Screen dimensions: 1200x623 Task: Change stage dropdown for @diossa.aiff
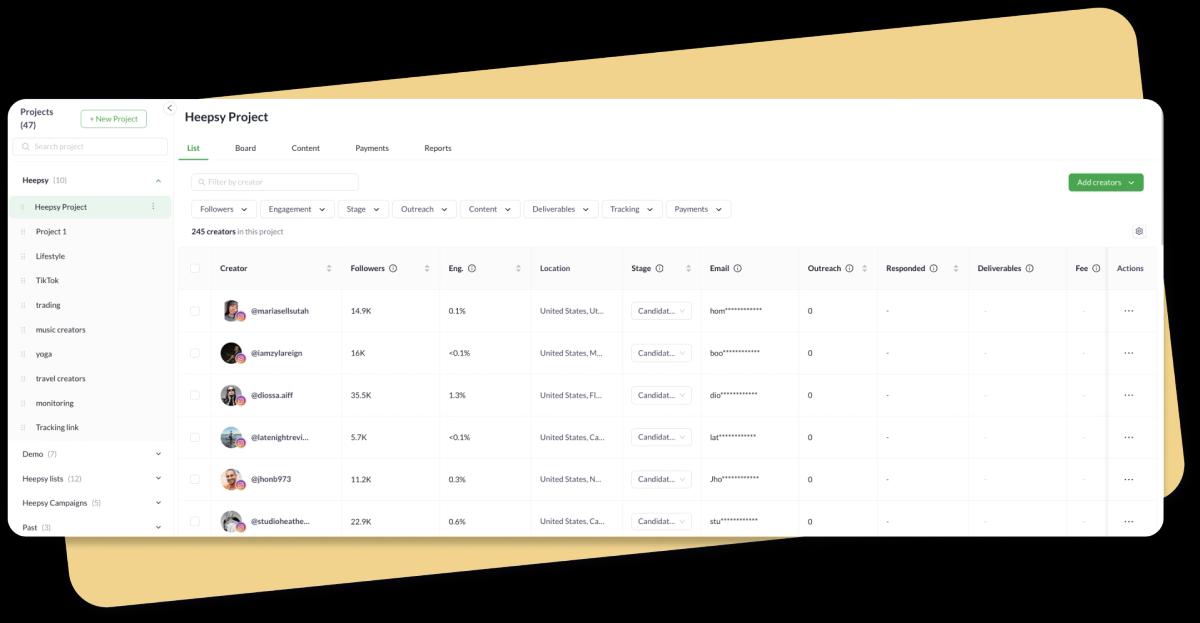pyautogui.click(x=661, y=395)
